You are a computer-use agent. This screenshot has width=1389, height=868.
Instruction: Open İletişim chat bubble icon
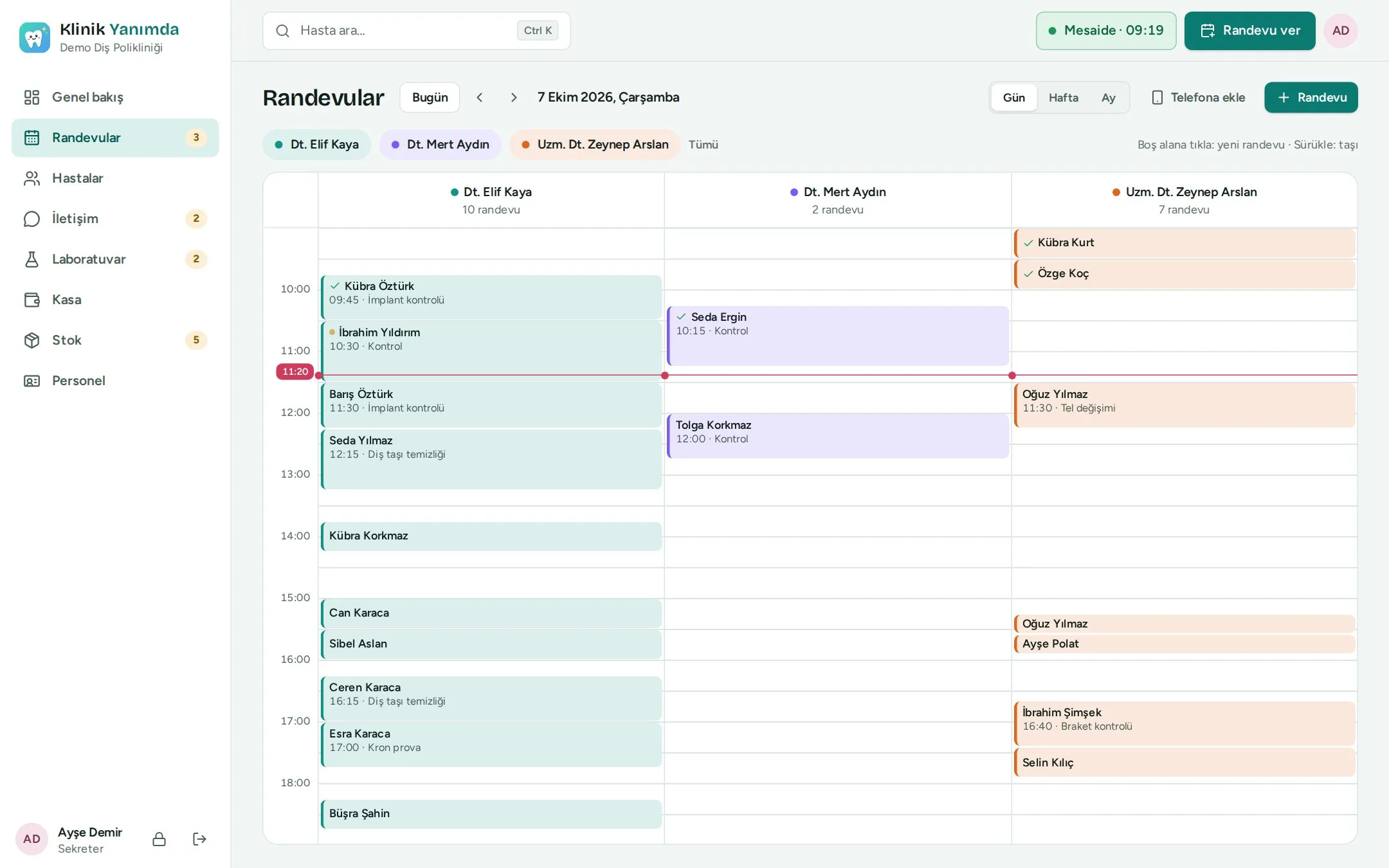[32, 219]
